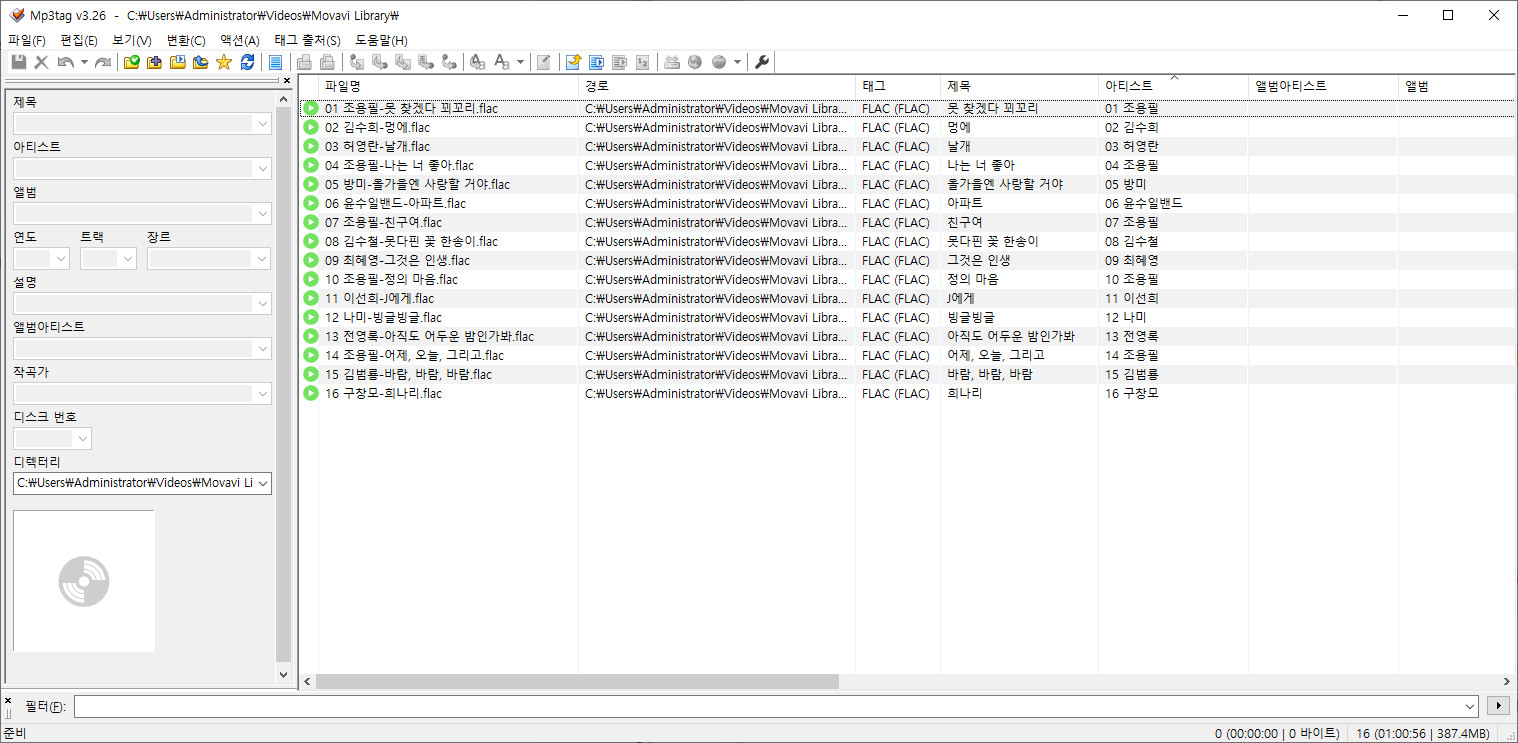The image size is (1518, 743).
Task: Open the tag sources globe dropdown arrow
Action: pos(737,62)
